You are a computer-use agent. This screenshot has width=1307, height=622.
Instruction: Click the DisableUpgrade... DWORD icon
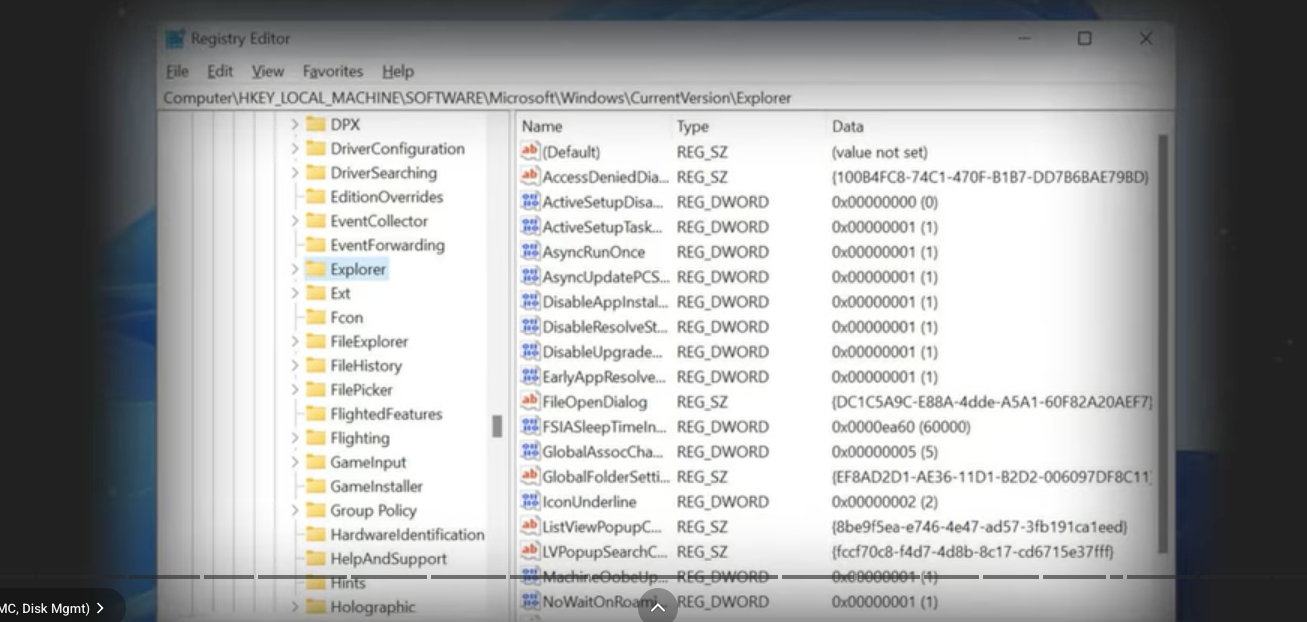[x=530, y=351]
